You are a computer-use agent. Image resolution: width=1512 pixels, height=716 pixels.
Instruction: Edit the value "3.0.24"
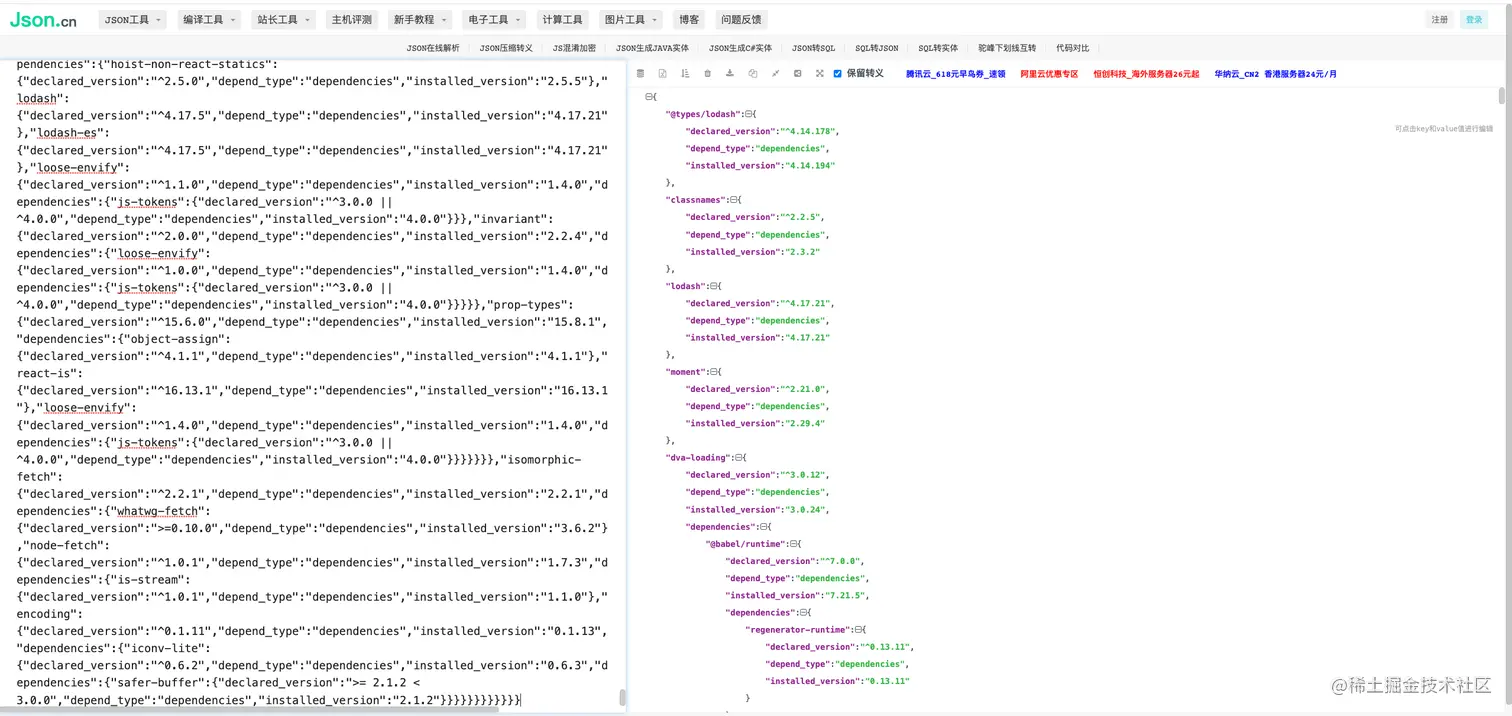click(x=804, y=510)
